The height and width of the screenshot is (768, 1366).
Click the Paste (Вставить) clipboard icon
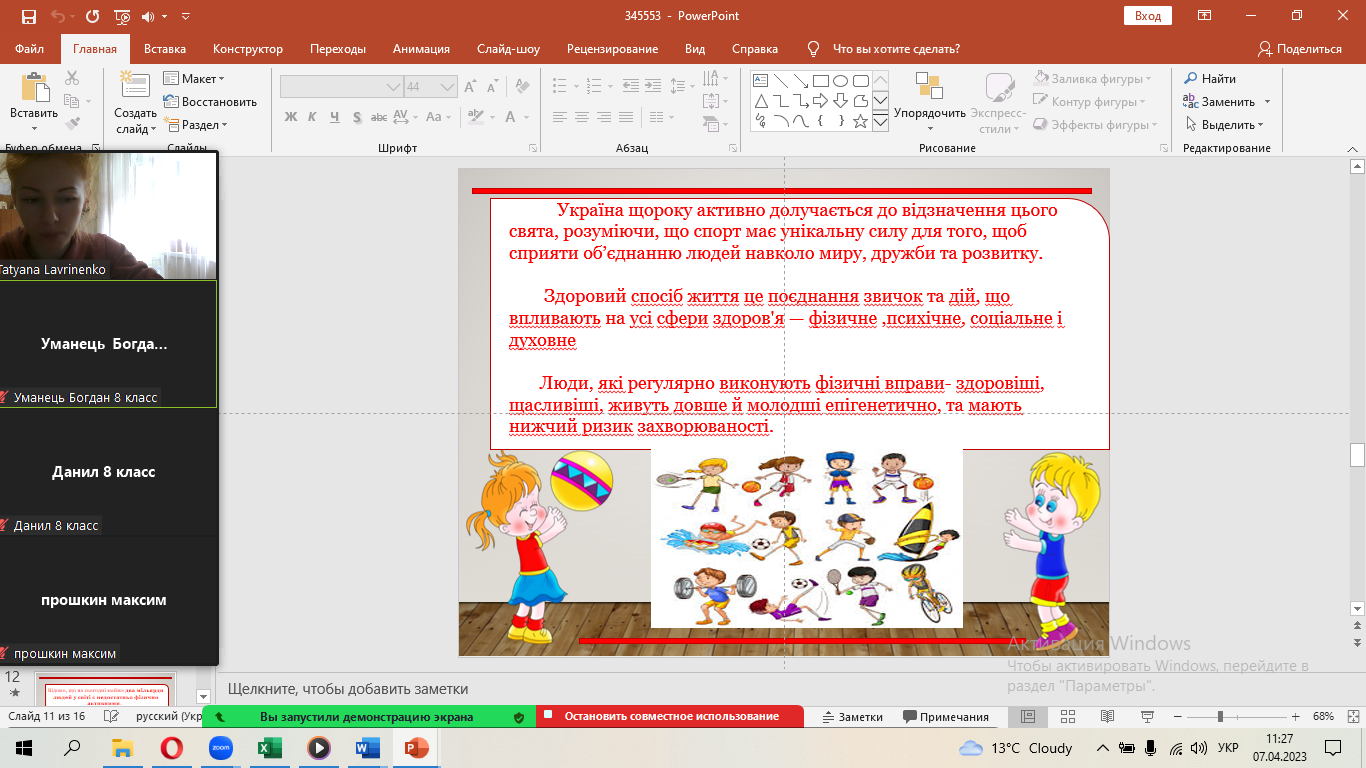[x=35, y=88]
